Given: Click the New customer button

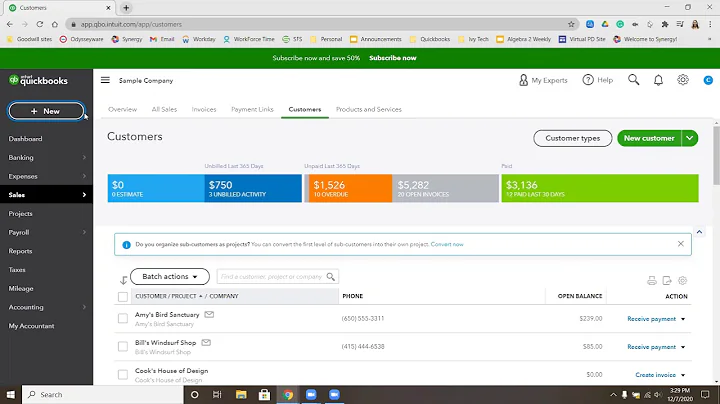Looking at the screenshot, I should click(649, 138).
